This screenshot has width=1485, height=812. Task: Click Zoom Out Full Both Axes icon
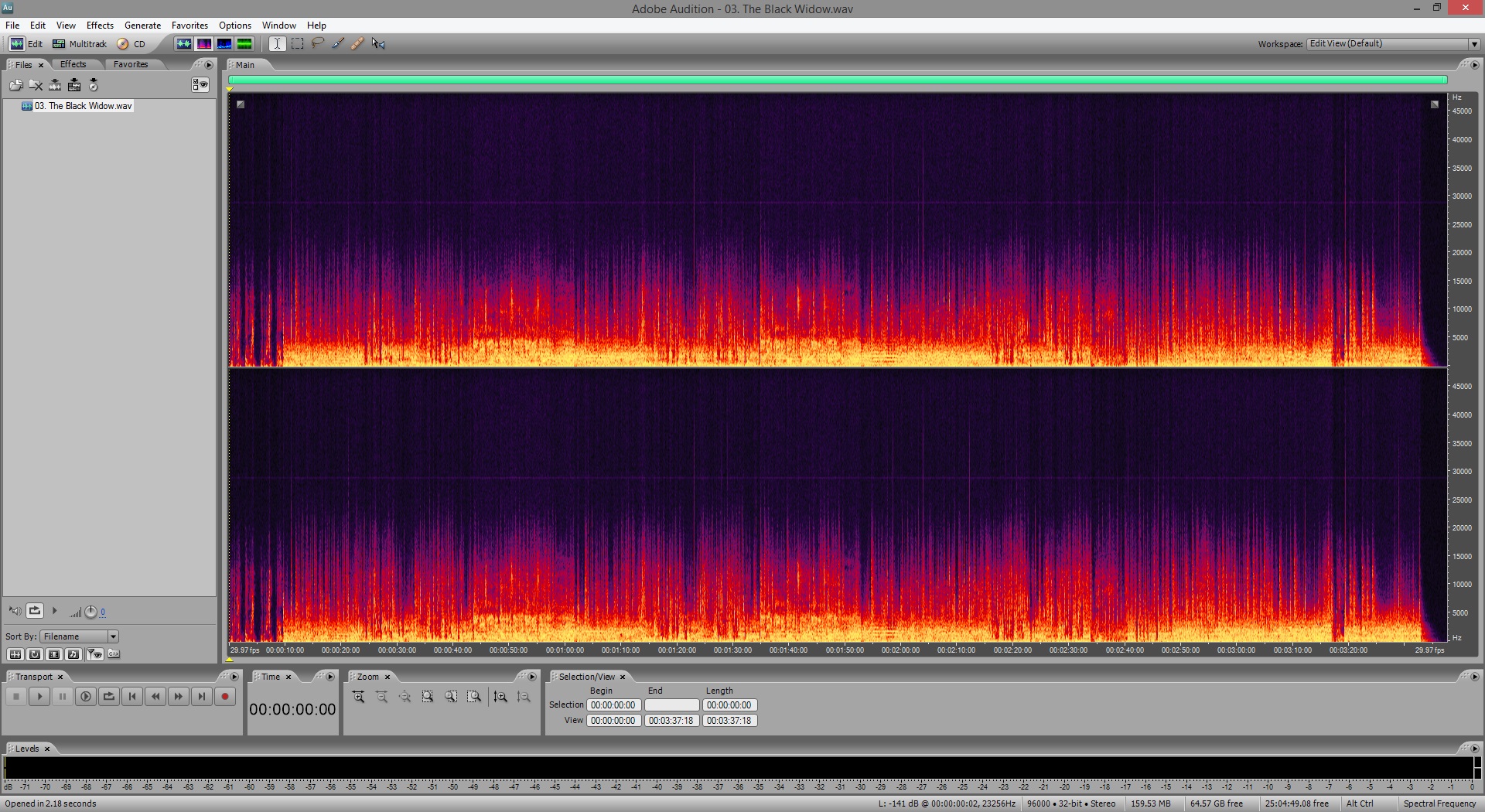[405, 697]
